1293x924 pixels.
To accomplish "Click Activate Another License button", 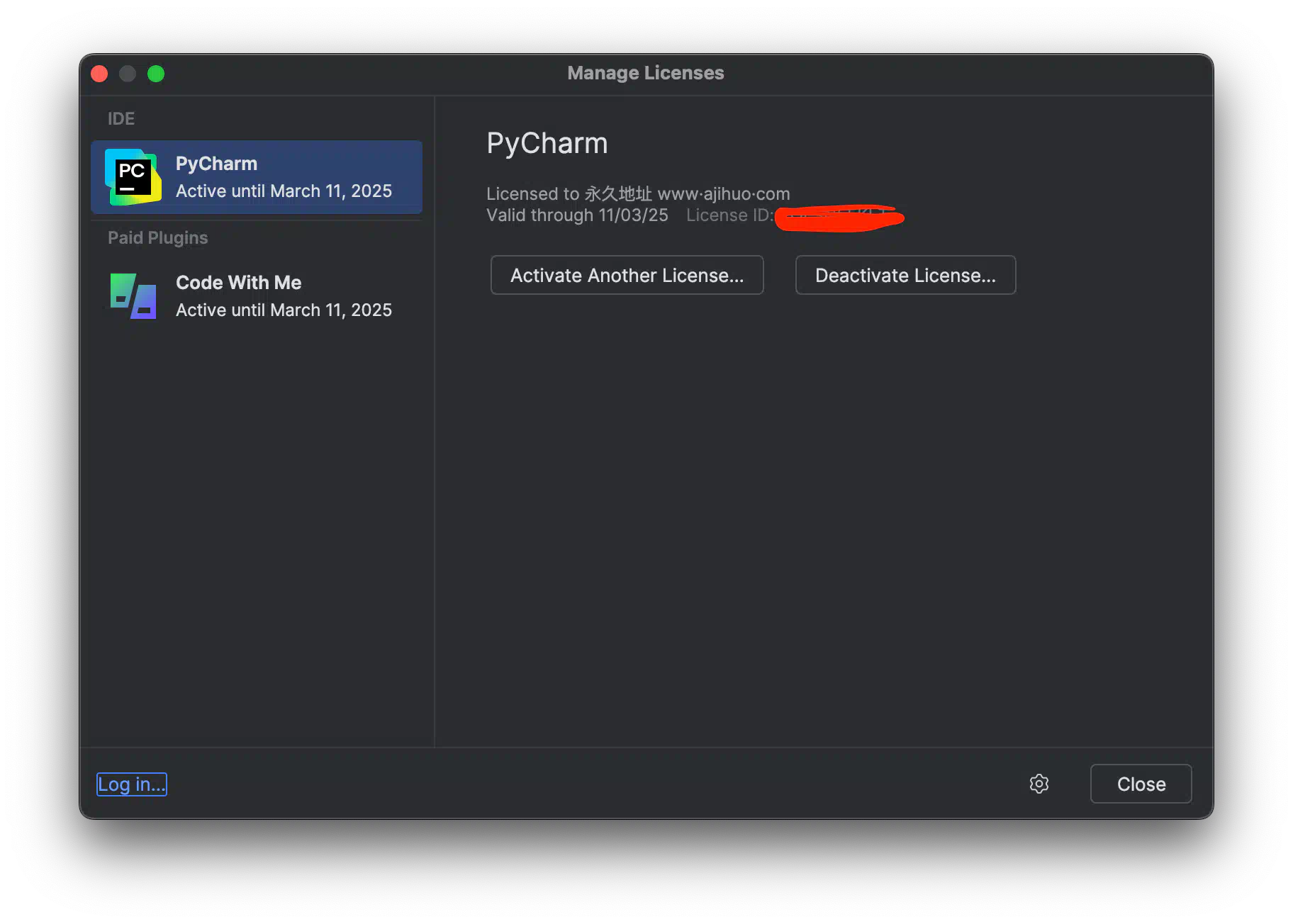I will (x=627, y=275).
